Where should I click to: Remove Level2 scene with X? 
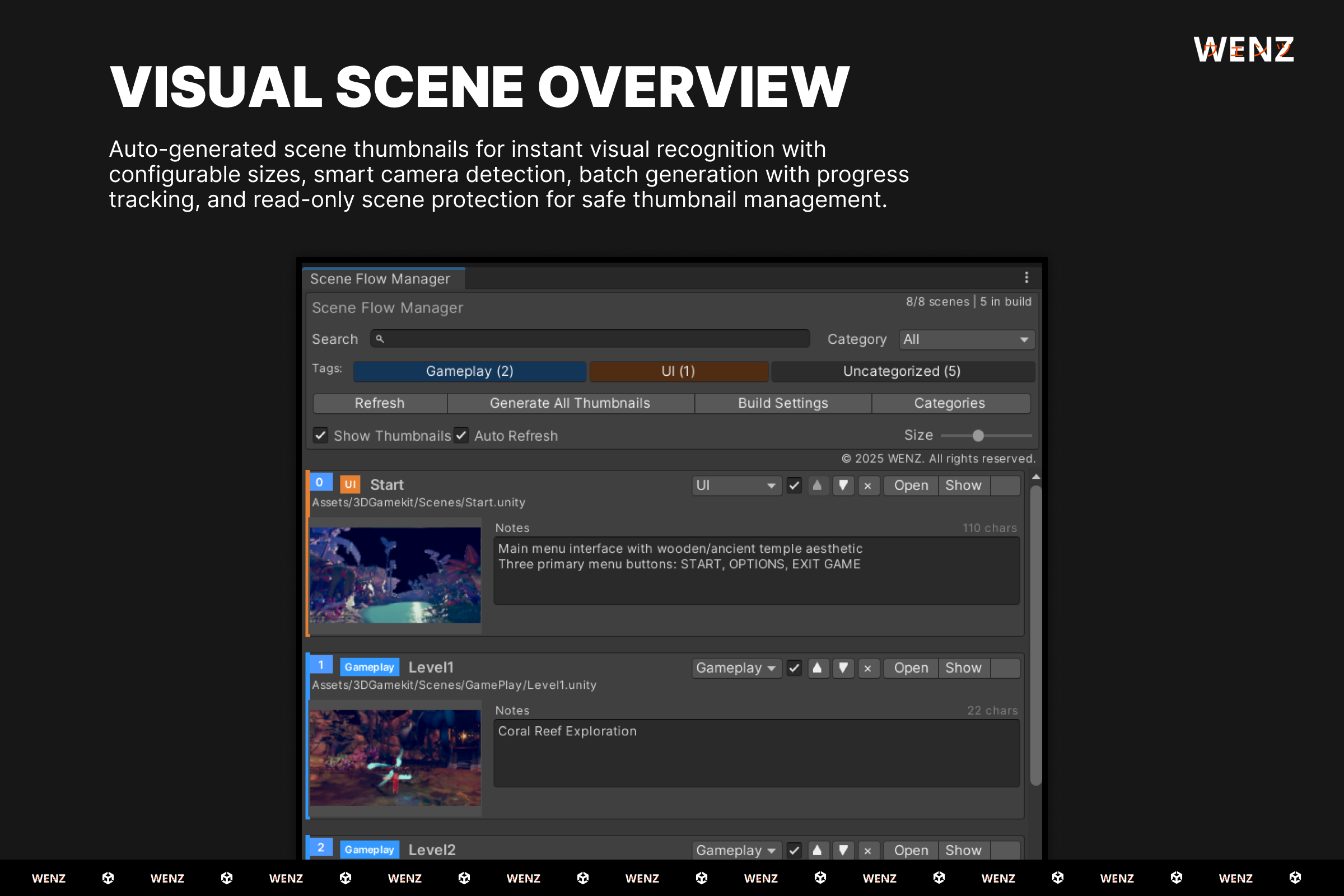point(868,850)
